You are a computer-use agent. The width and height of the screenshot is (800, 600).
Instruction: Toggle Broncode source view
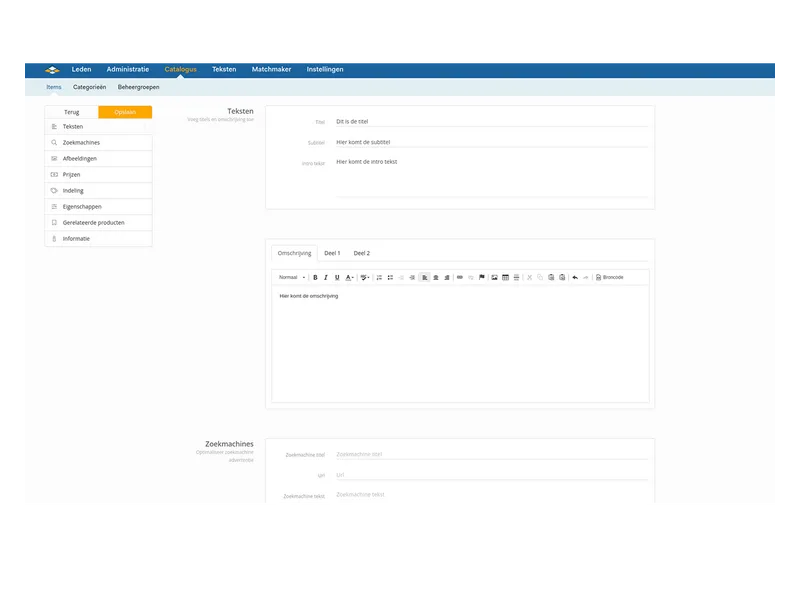(610, 278)
